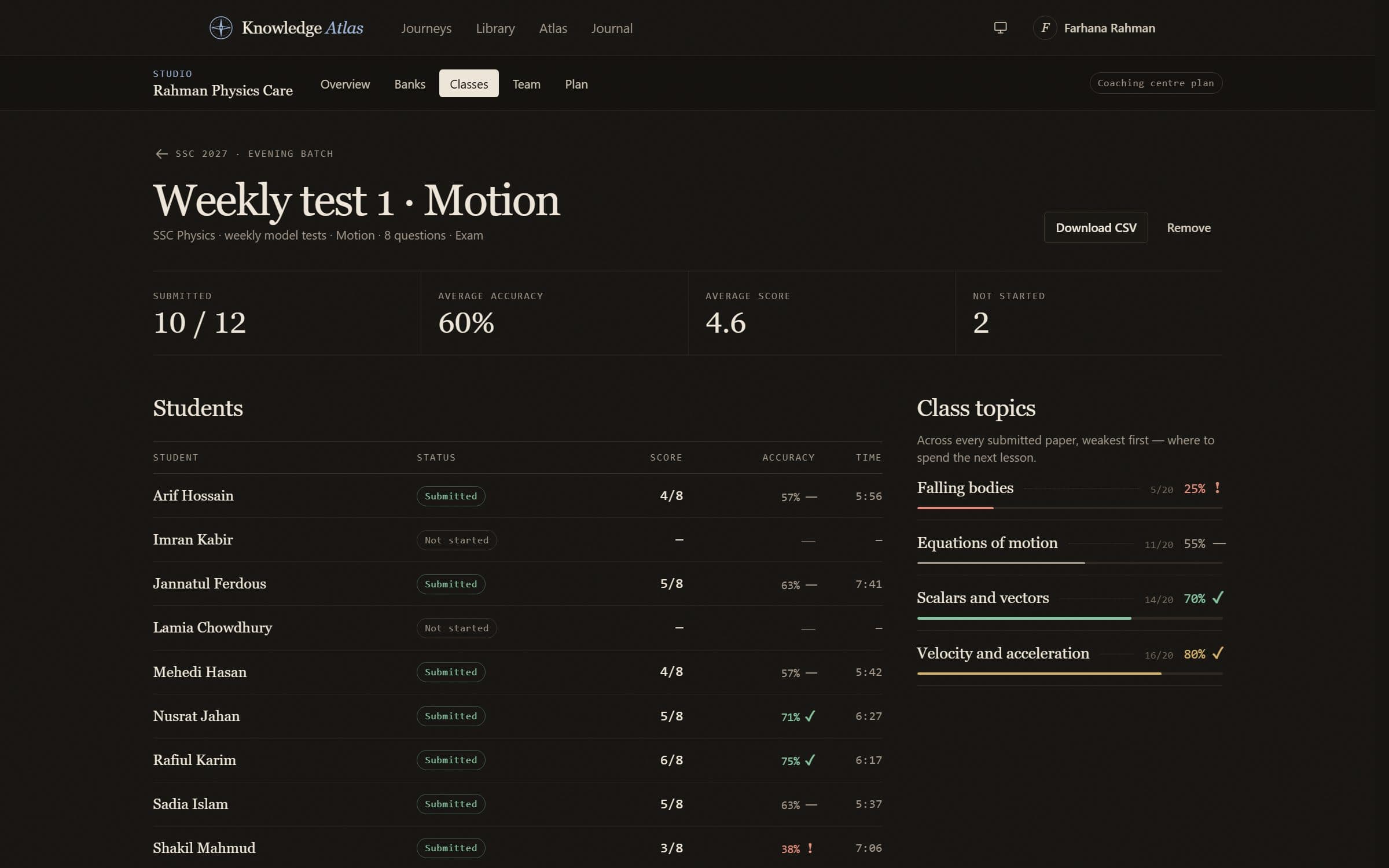Click the Remove button
Screen dimensions: 1389x868
pyautogui.click(x=1188, y=227)
